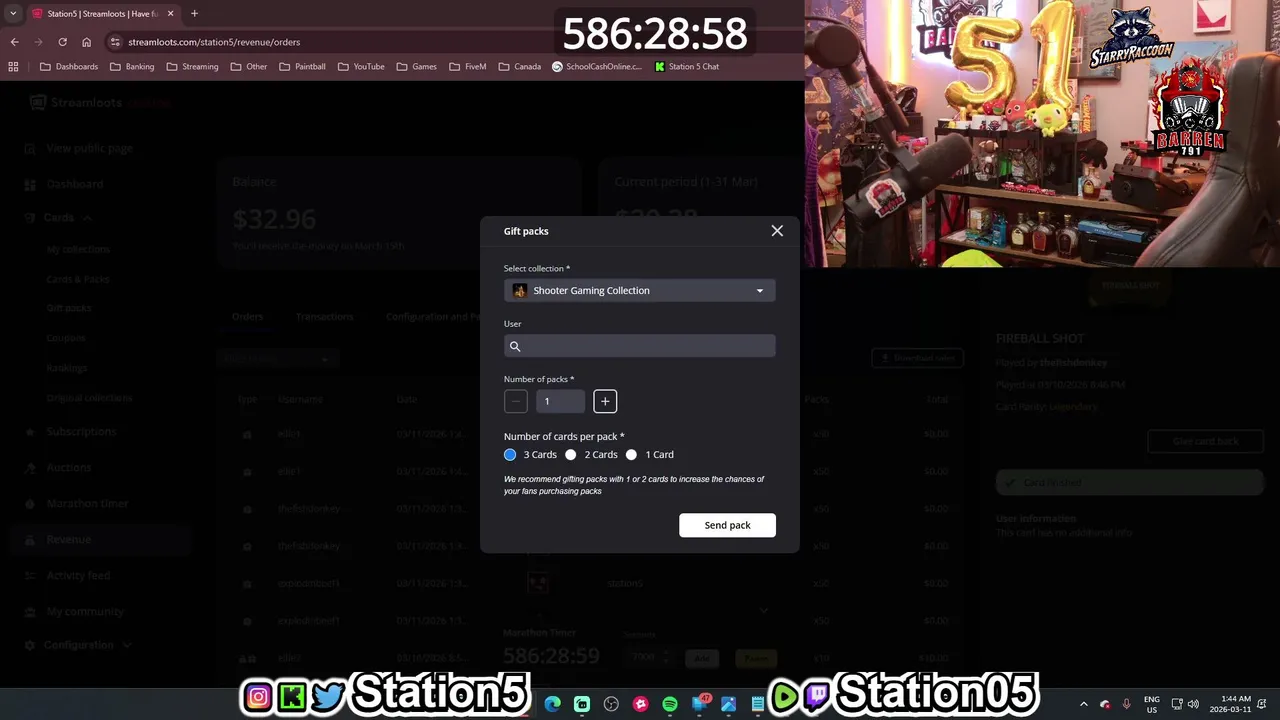Viewport: 1280px width, 720px height.
Task: Open the network icon in system tray
Action: [1177, 704]
